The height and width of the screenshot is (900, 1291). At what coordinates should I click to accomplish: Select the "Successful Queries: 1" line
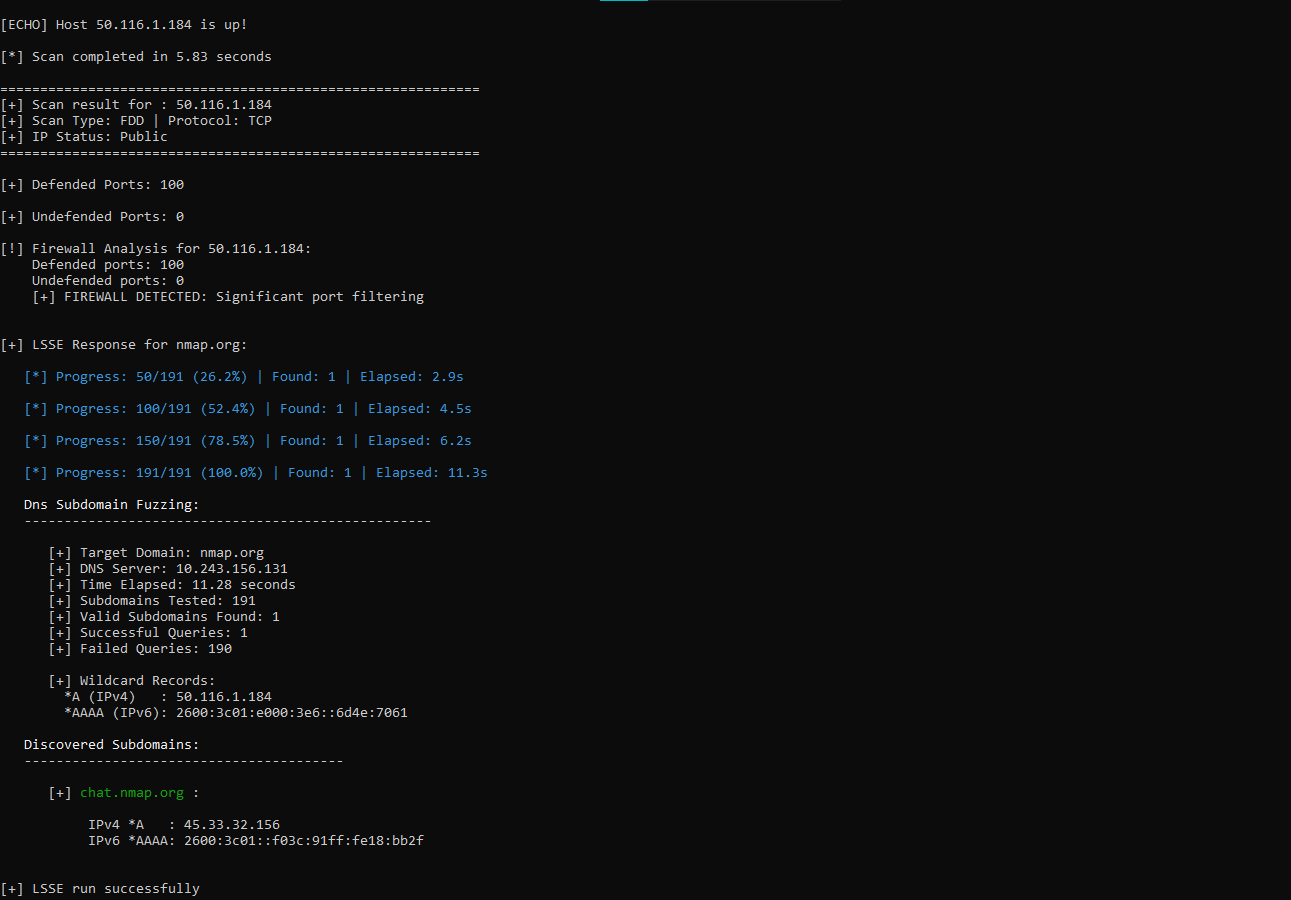pos(148,632)
